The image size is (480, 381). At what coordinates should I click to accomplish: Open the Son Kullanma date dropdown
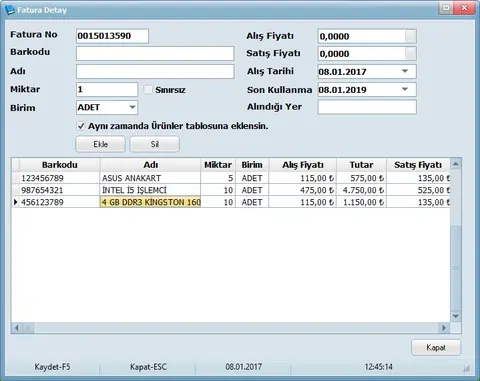(x=405, y=89)
